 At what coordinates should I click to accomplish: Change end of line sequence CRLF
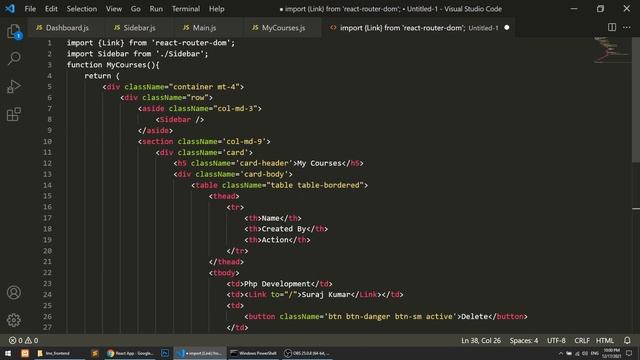(x=582, y=340)
